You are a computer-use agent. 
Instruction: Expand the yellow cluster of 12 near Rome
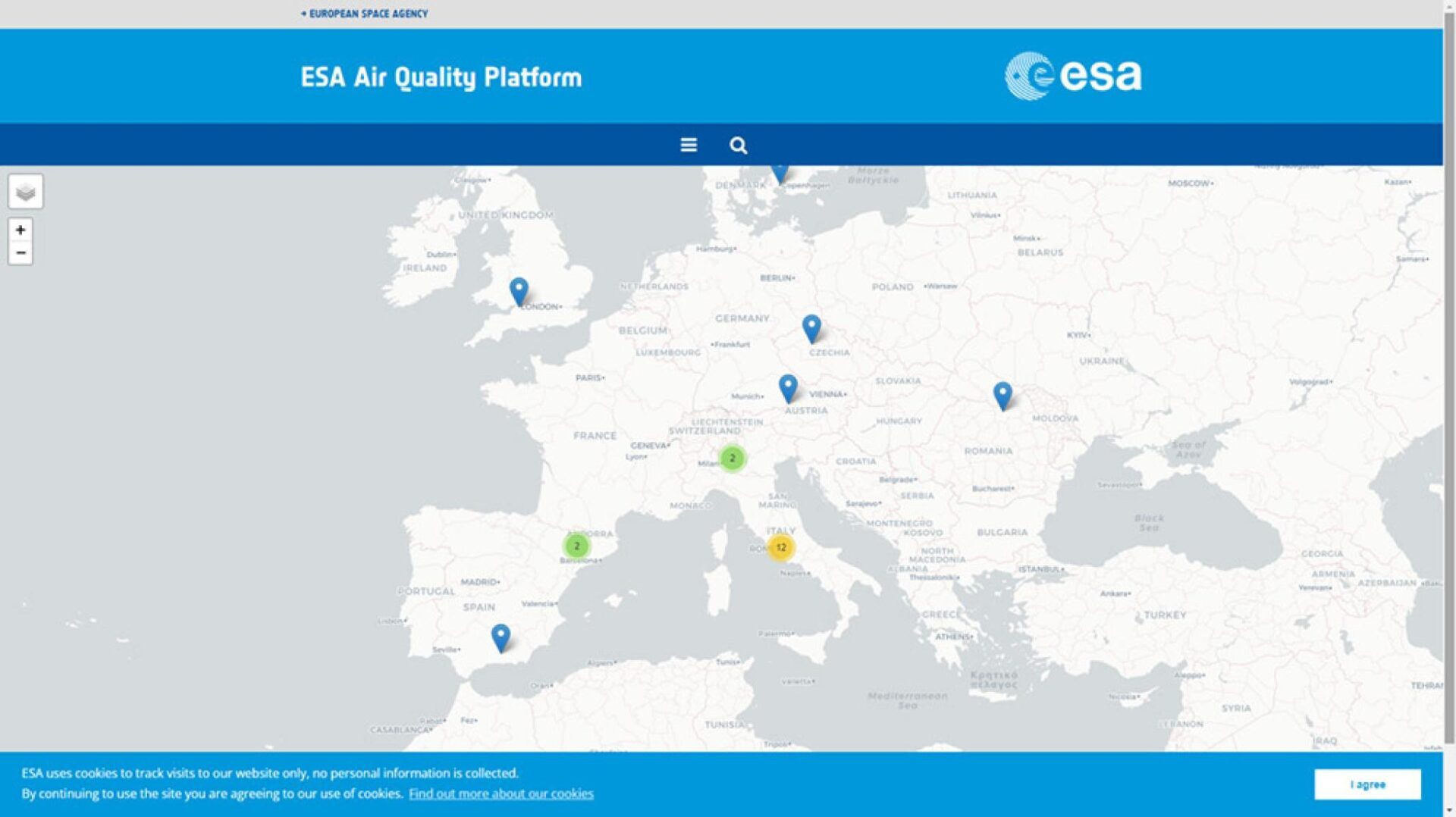pyautogui.click(x=781, y=547)
